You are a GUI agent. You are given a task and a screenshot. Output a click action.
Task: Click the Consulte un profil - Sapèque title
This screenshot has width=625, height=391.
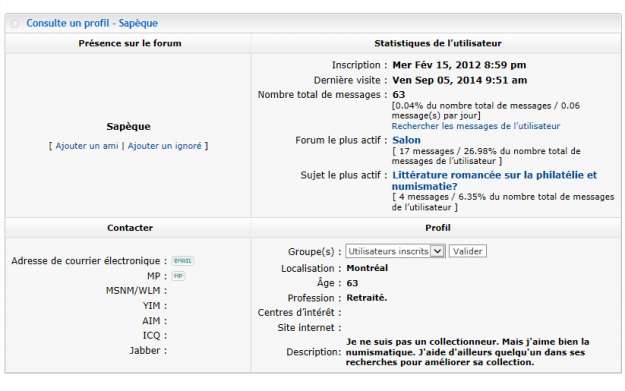(x=92, y=23)
